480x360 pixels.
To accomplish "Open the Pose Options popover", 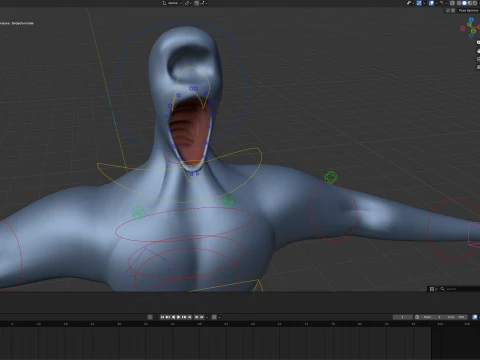I will tap(468, 10).
